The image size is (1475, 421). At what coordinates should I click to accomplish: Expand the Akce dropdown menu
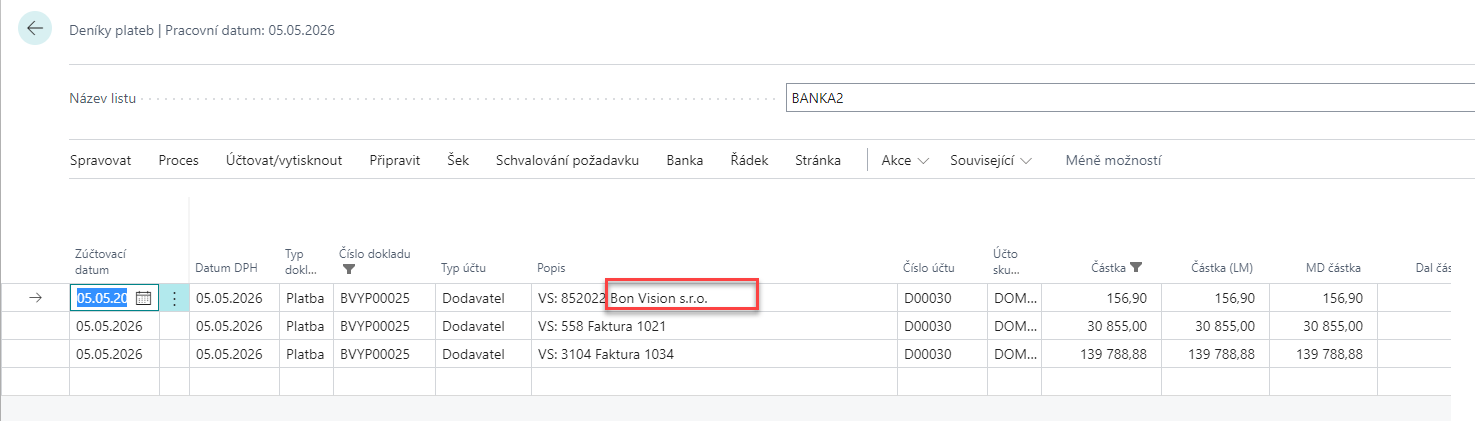pos(905,160)
